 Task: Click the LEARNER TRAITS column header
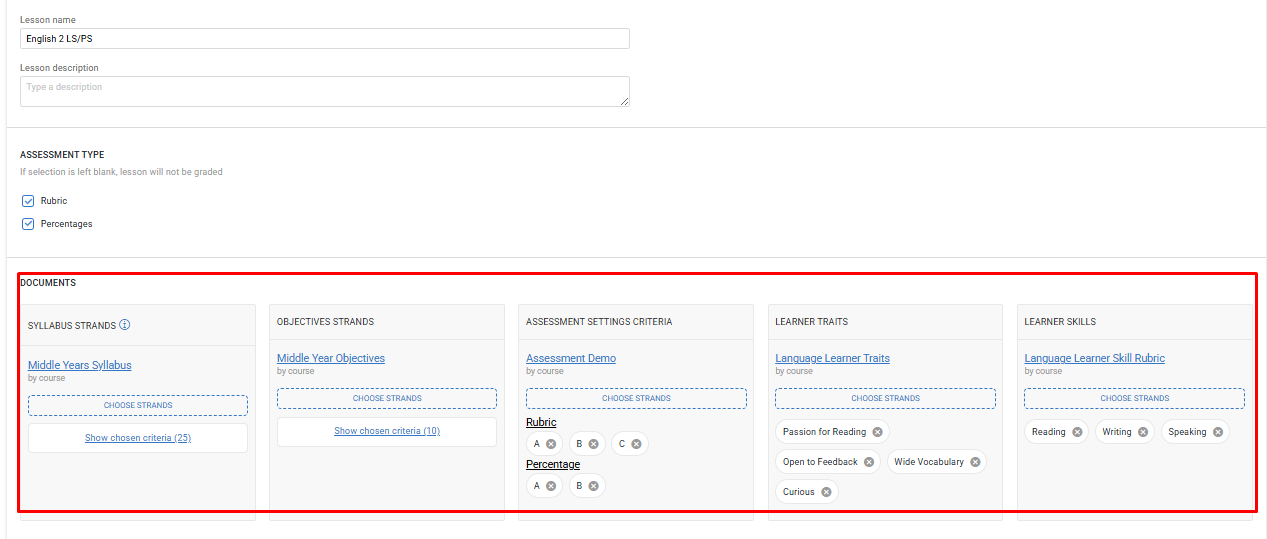click(811, 322)
